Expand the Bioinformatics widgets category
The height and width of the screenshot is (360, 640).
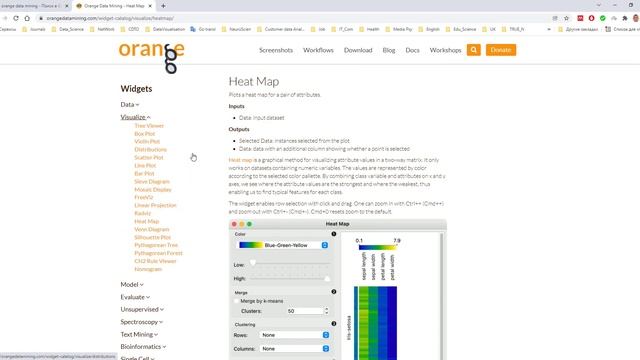coord(143,347)
